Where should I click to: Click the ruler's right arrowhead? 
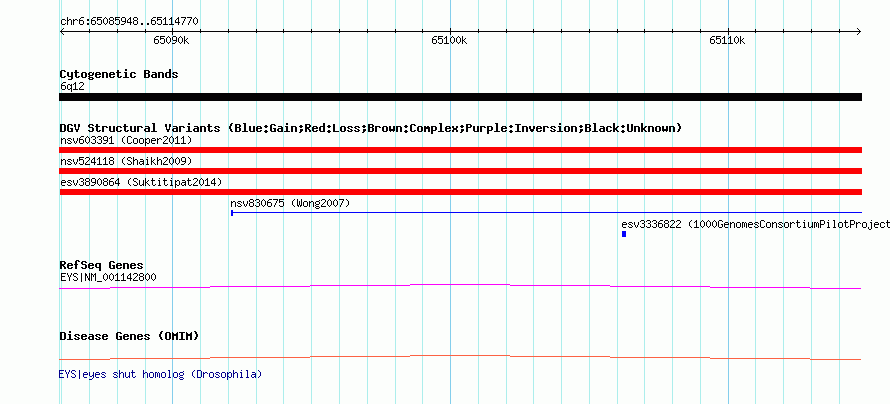point(859,32)
